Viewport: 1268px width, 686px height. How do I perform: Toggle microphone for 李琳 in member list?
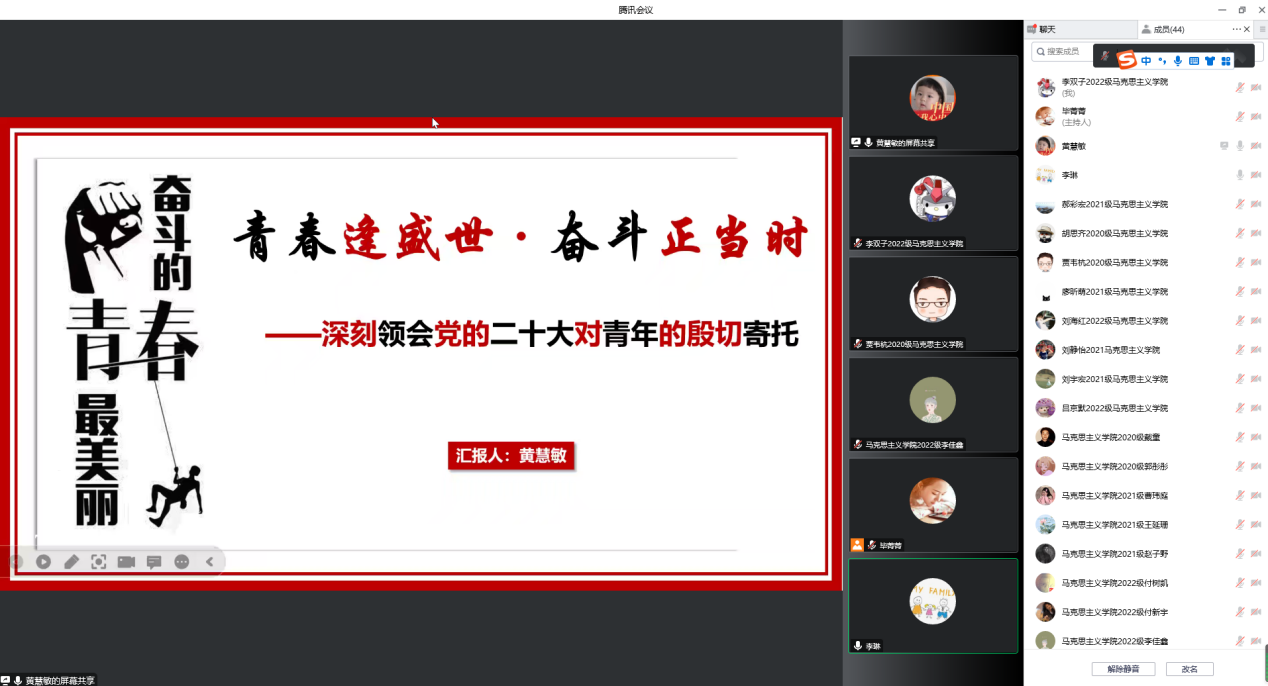pos(1240,175)
